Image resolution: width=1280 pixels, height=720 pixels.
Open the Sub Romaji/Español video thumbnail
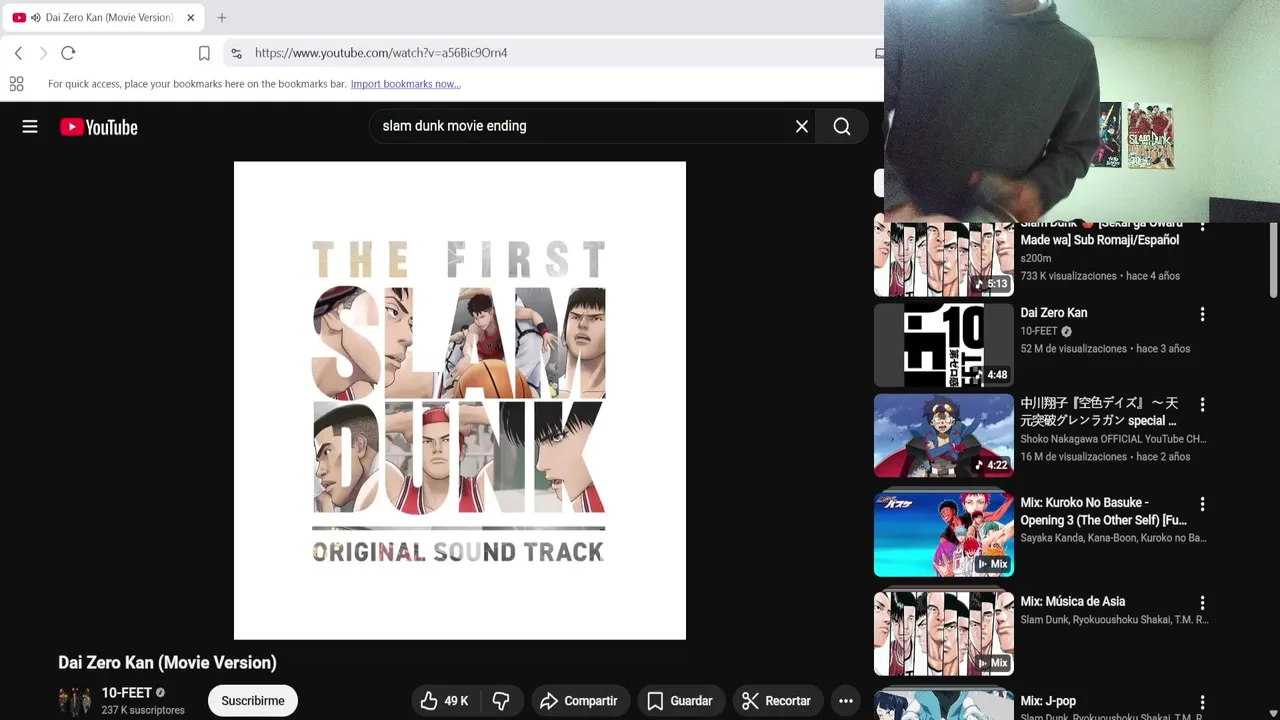pyautogui.click(x=944, y=258)
